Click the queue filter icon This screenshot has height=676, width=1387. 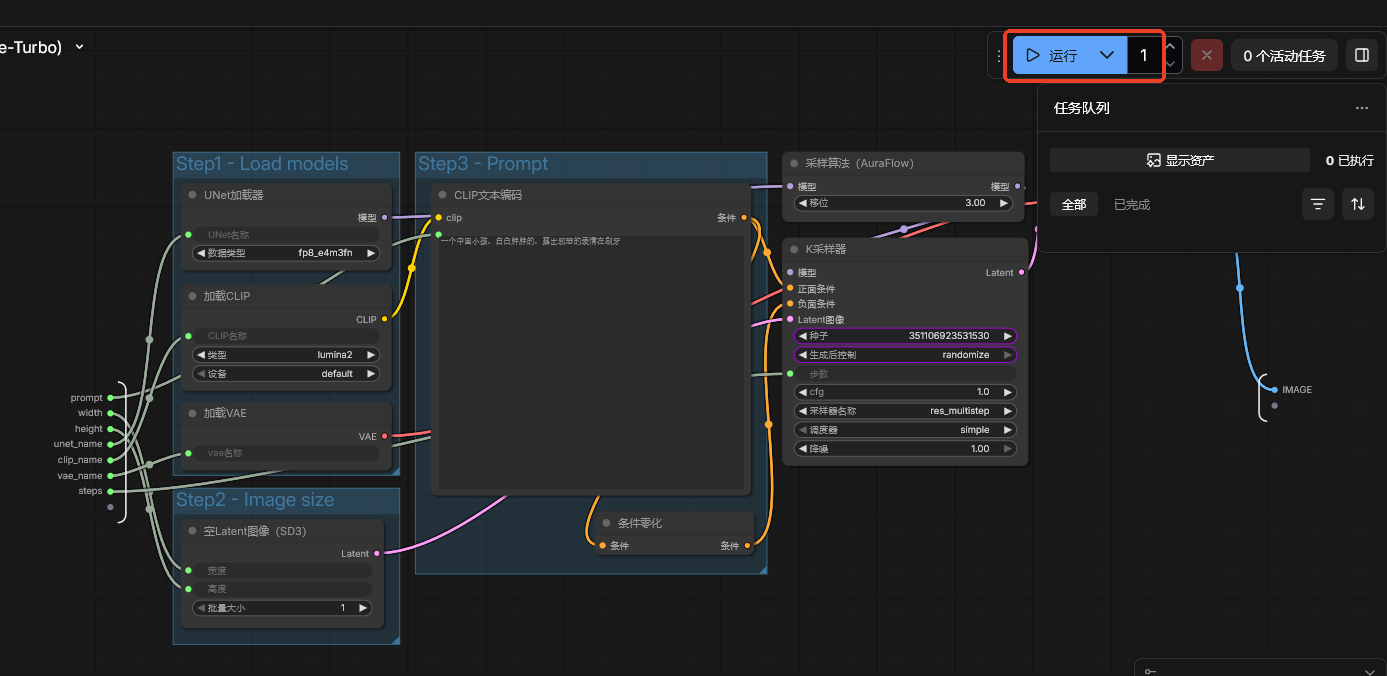[1318, 204]
